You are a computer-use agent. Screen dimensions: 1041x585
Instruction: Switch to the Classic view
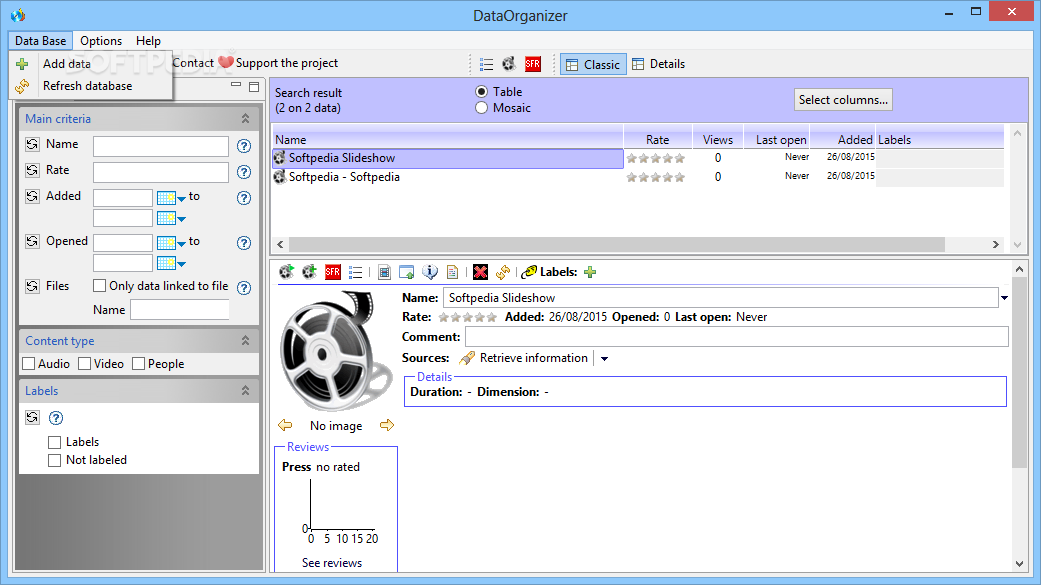point(593,64)
